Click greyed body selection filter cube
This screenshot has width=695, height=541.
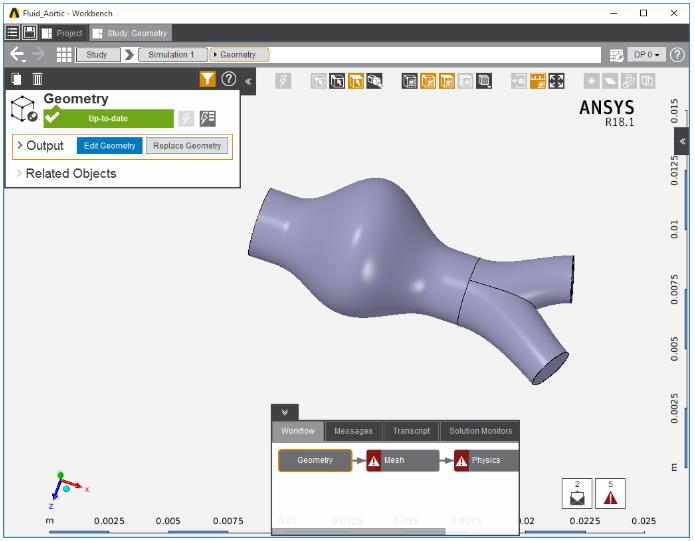tap(465, 81)
